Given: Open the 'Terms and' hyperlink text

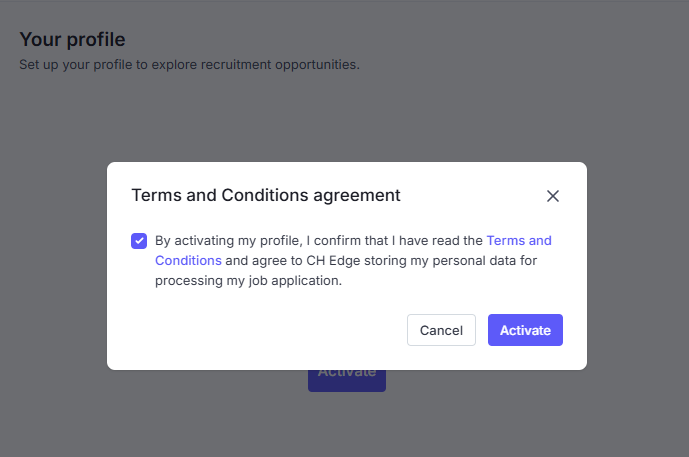Looking at the screenshot, I should 519,241.
